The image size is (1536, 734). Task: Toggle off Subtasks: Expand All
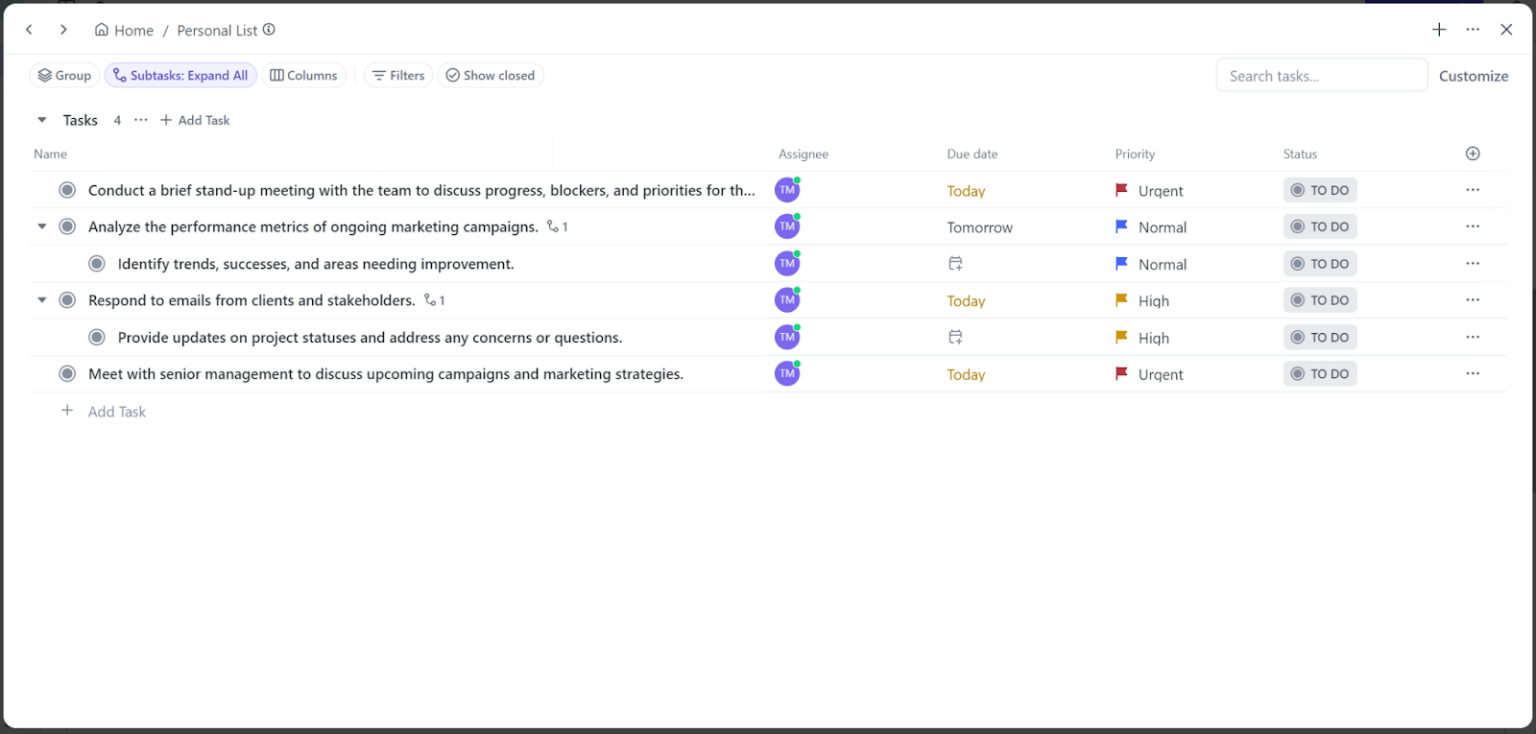click(180, 74)
